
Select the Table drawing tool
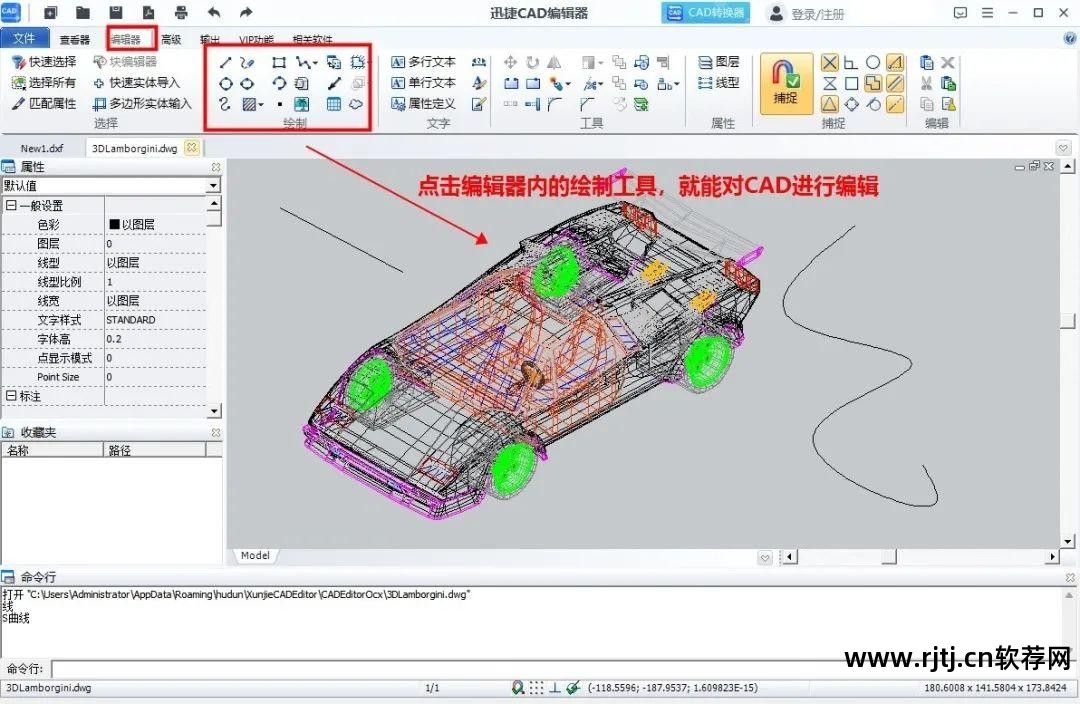pyautogui.click(x=334, y=105)
